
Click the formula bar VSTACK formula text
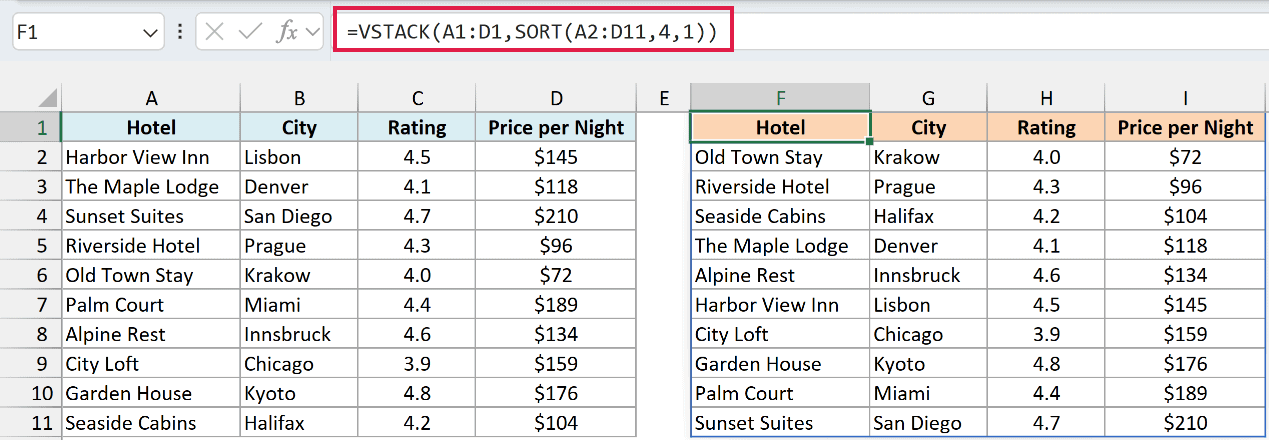pos(532,32)
